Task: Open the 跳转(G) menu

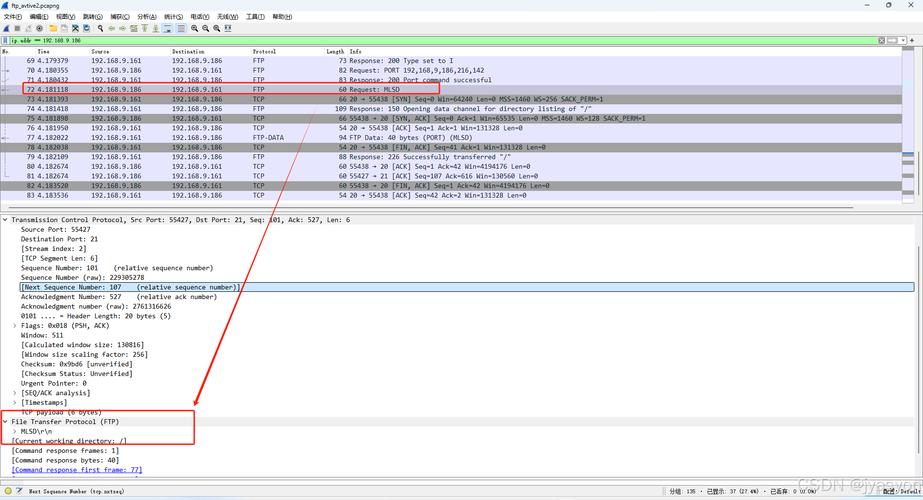Action: click(x=92, y=16)
